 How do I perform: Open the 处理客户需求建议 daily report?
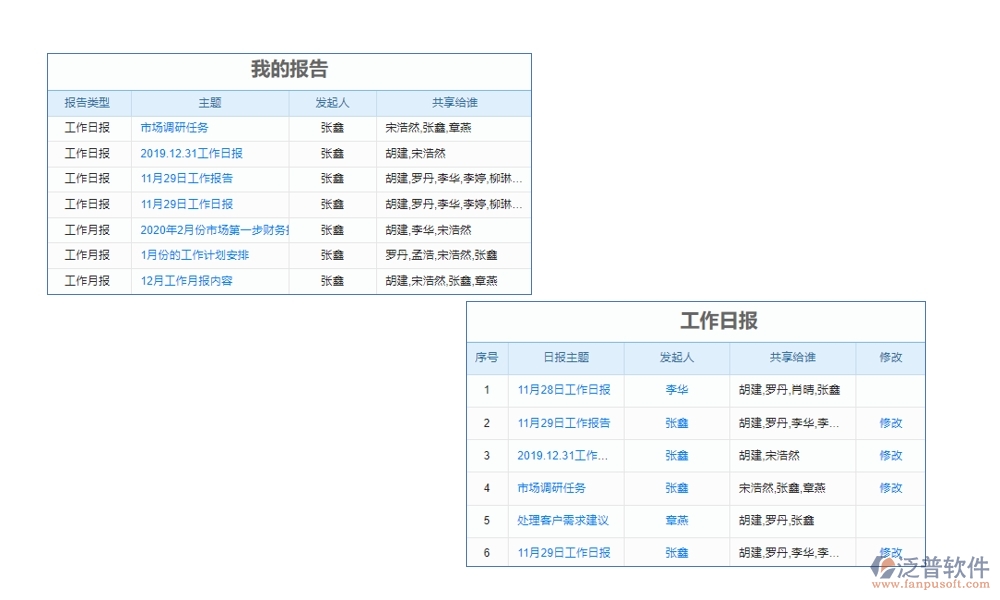(565, 521)
